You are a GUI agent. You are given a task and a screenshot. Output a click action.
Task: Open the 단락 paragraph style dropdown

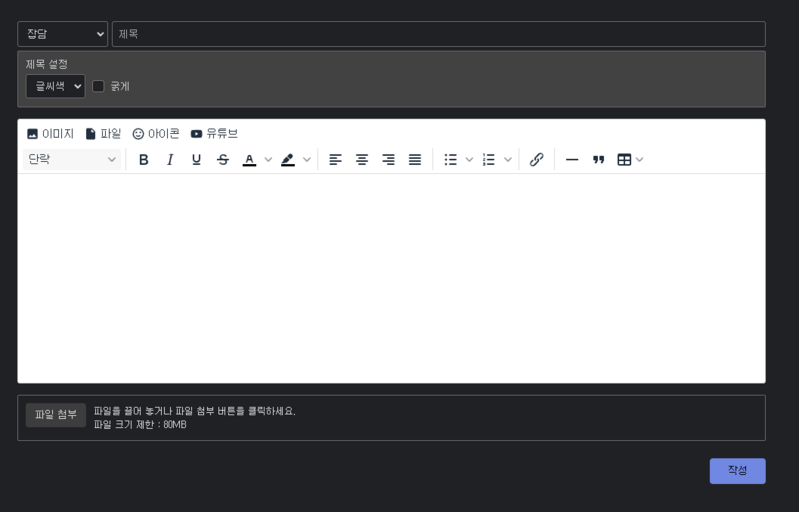(x=72, y=160)
